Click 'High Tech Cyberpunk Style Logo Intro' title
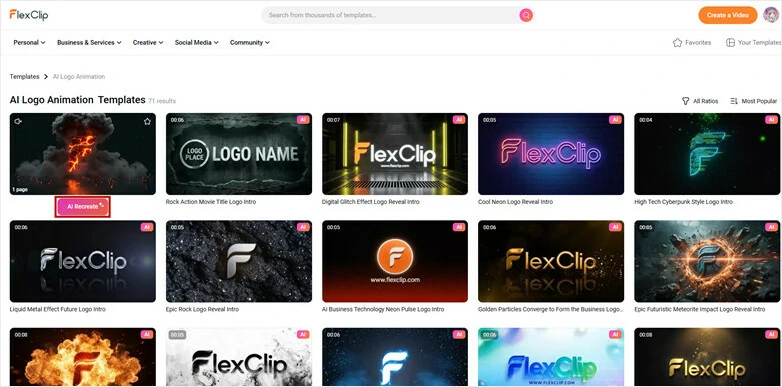782x387 pixels. (x=683, y=202)
